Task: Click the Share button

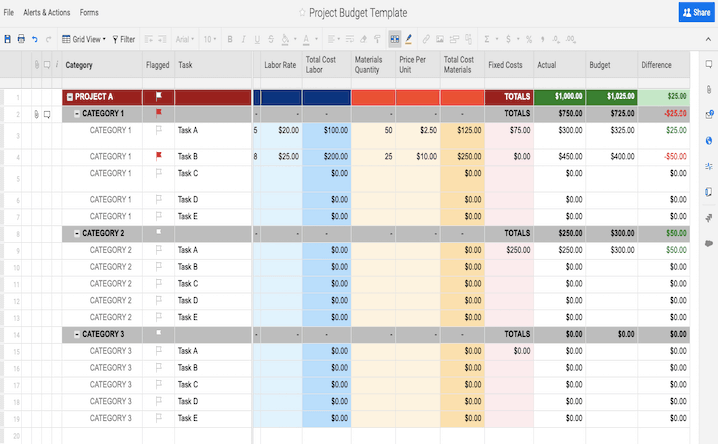Action: pyautogui.click(x=696, y=12)
